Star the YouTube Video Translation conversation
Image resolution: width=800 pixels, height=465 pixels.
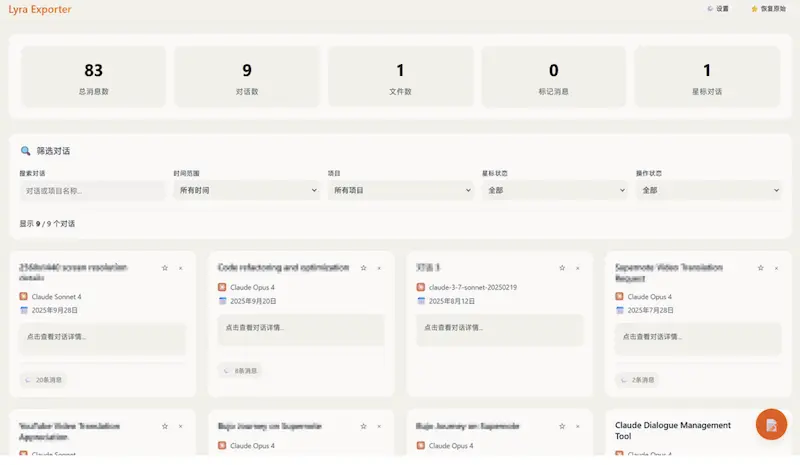[x=164, y=426]
